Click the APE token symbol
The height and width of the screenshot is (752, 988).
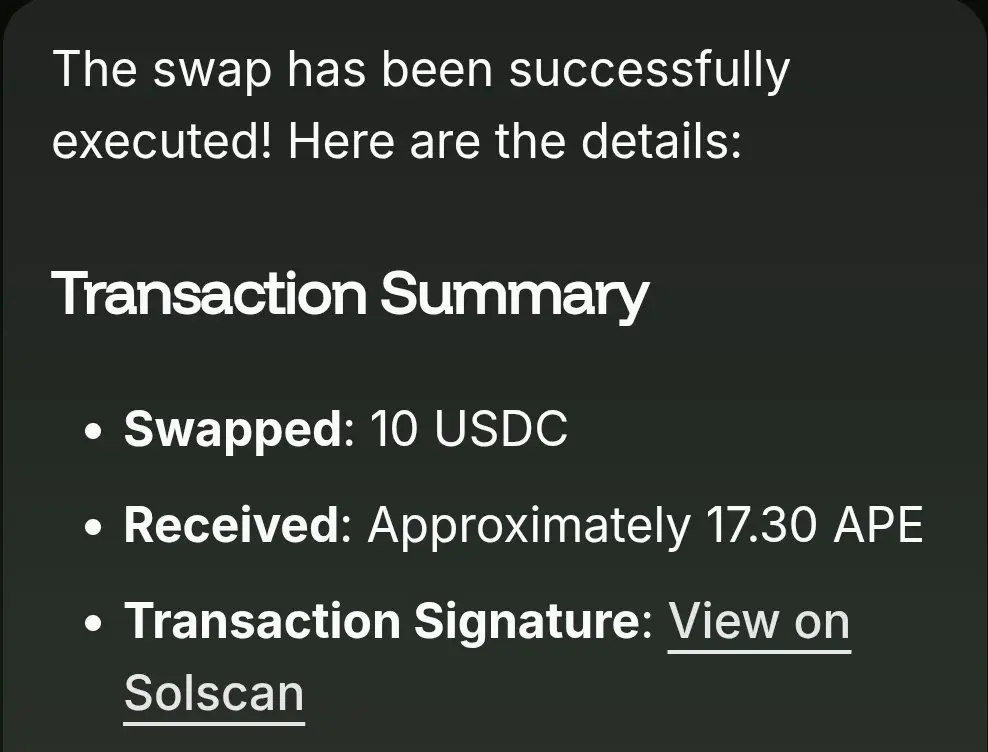click(x=878, y=524)
